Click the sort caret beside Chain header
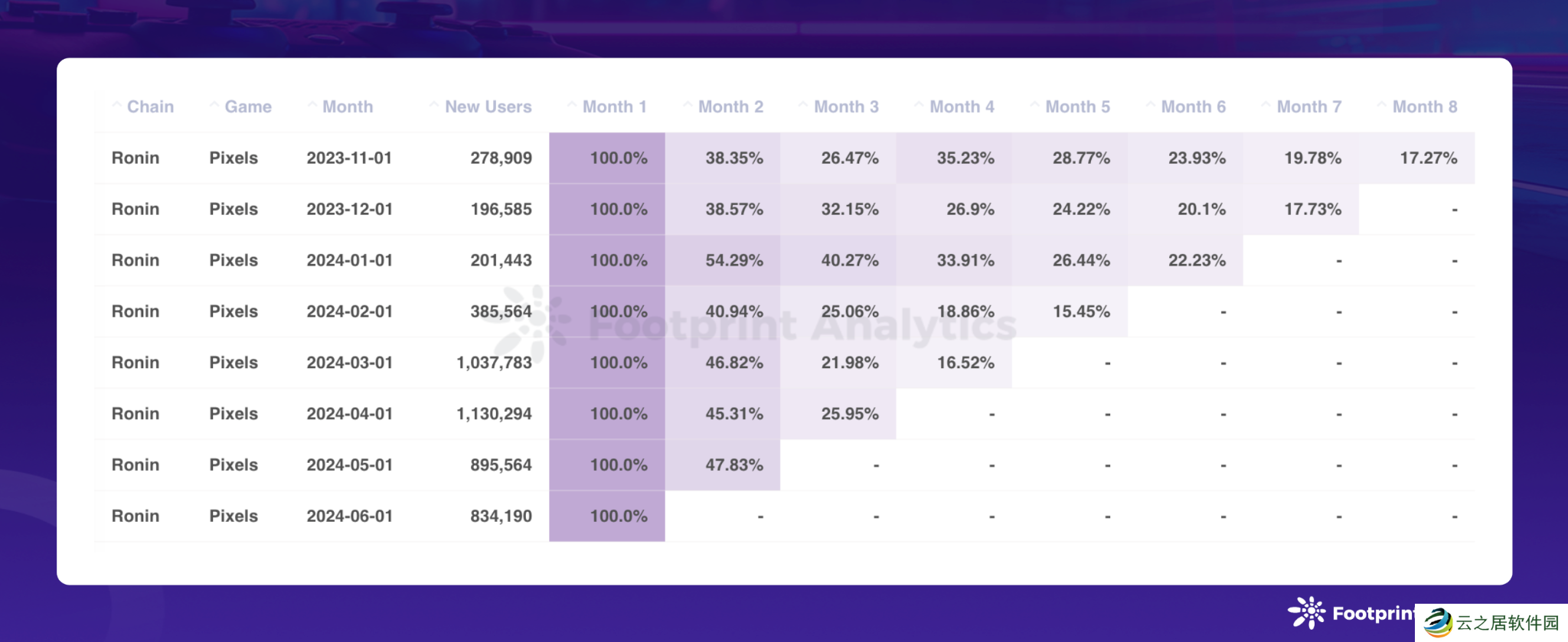 pos(116,105)
